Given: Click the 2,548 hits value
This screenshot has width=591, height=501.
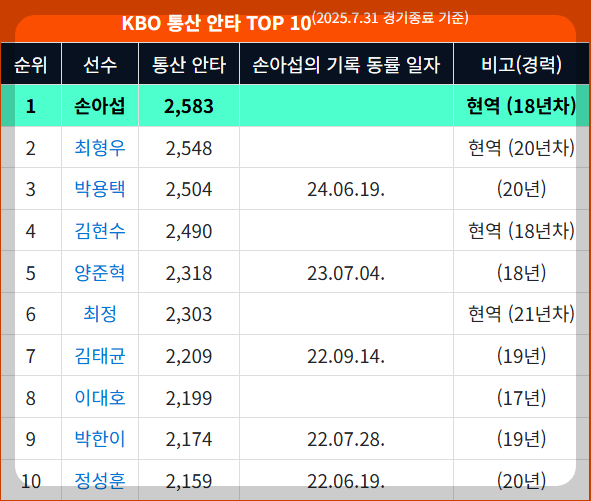Looking at the screenshot, I should (x=189, y=148).
